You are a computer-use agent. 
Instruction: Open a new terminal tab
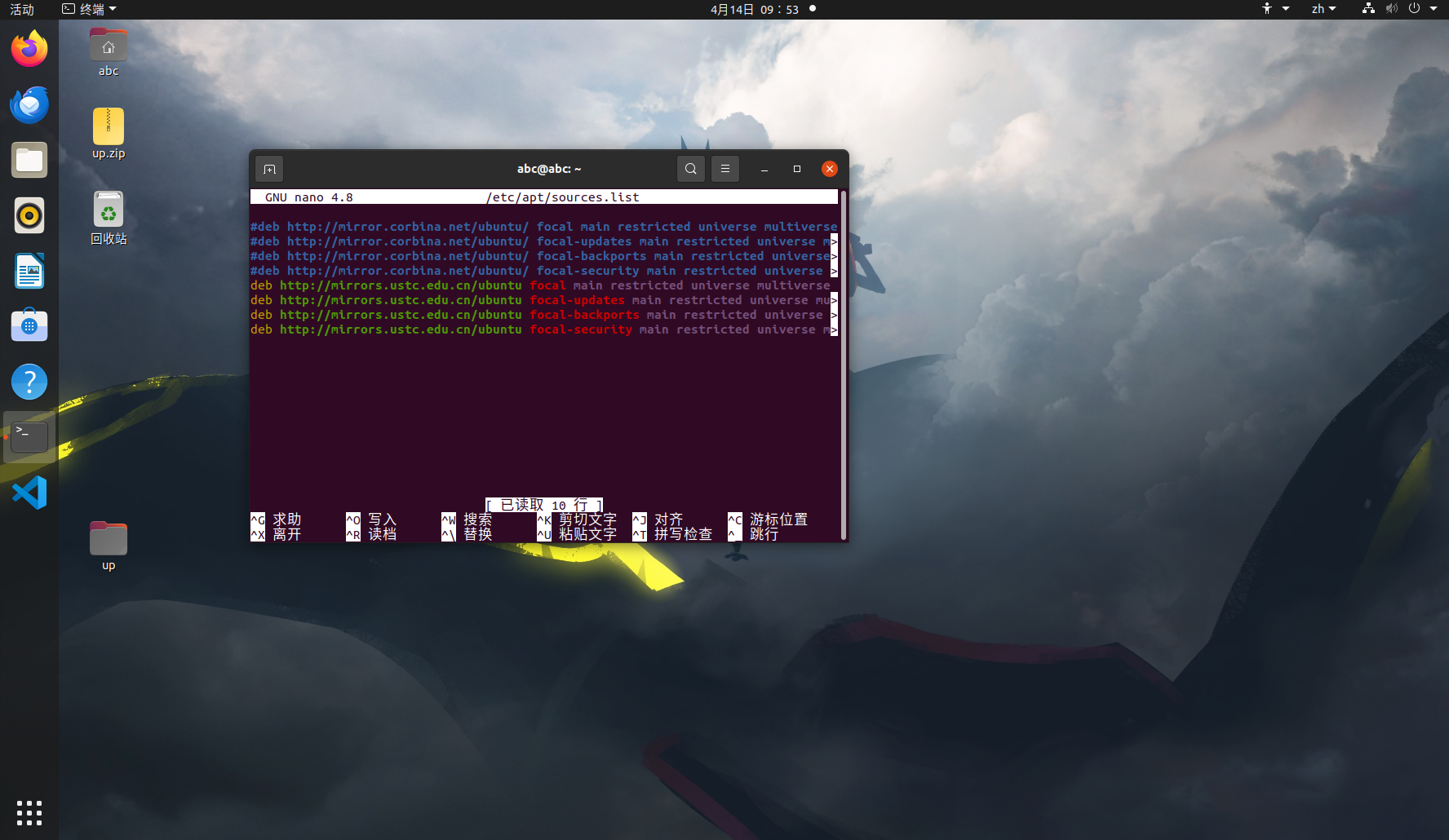pos(269,169)
